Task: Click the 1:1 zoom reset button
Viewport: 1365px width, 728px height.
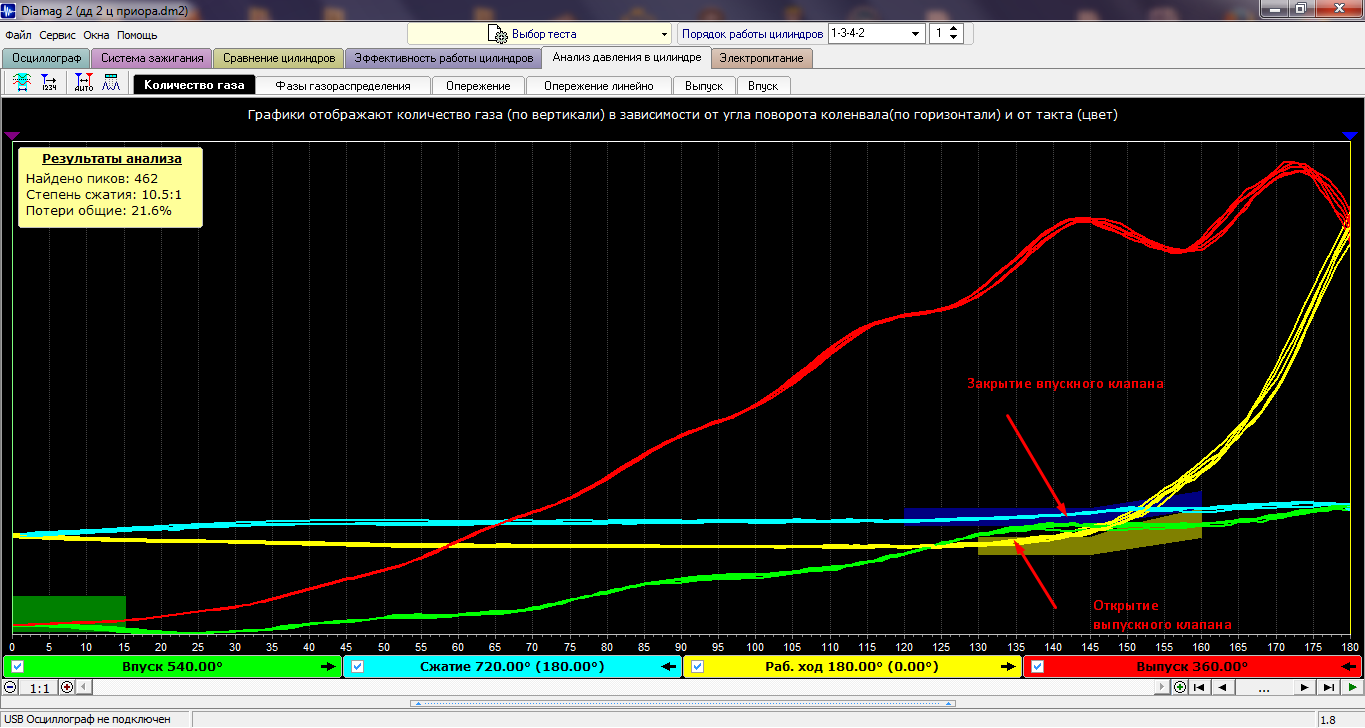Action: tap(39, 688)
